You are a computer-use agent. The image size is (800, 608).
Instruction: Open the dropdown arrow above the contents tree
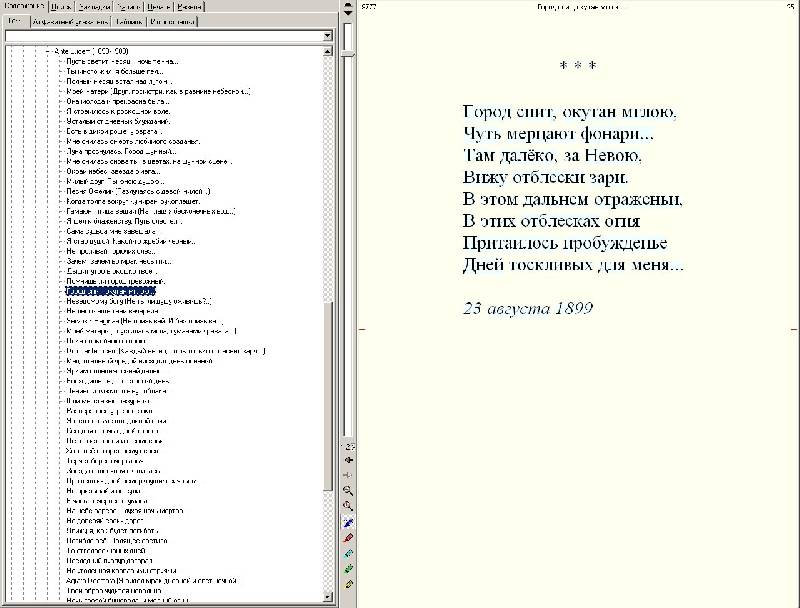point(327,36)
